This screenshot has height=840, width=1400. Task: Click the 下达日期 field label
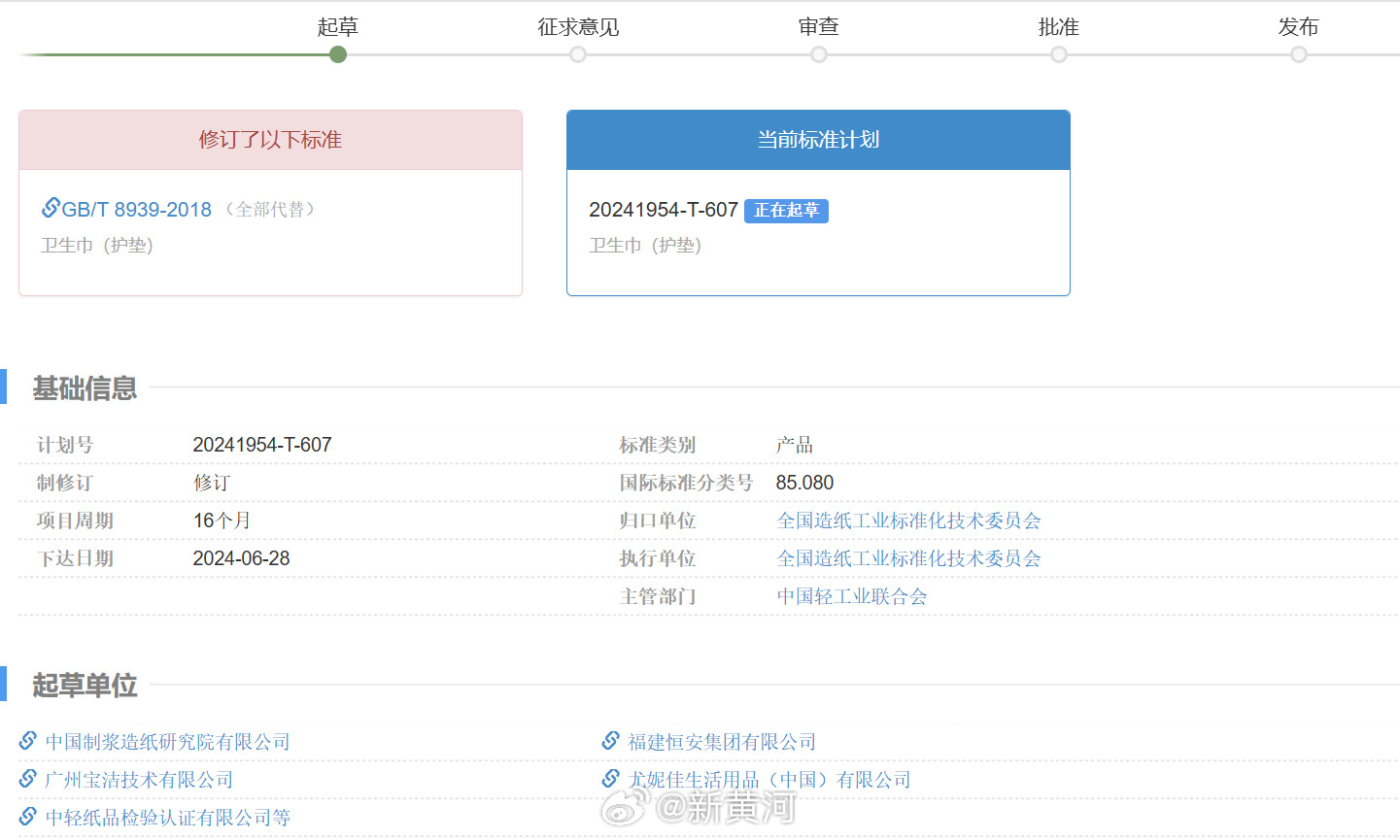[x=76, y=558]
